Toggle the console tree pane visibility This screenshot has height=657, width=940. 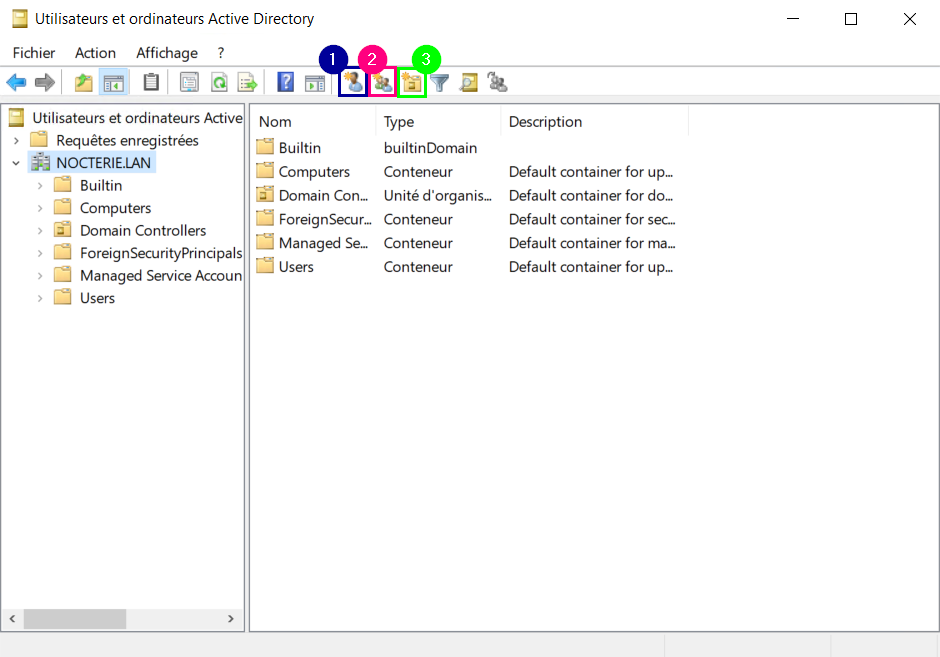113,83
